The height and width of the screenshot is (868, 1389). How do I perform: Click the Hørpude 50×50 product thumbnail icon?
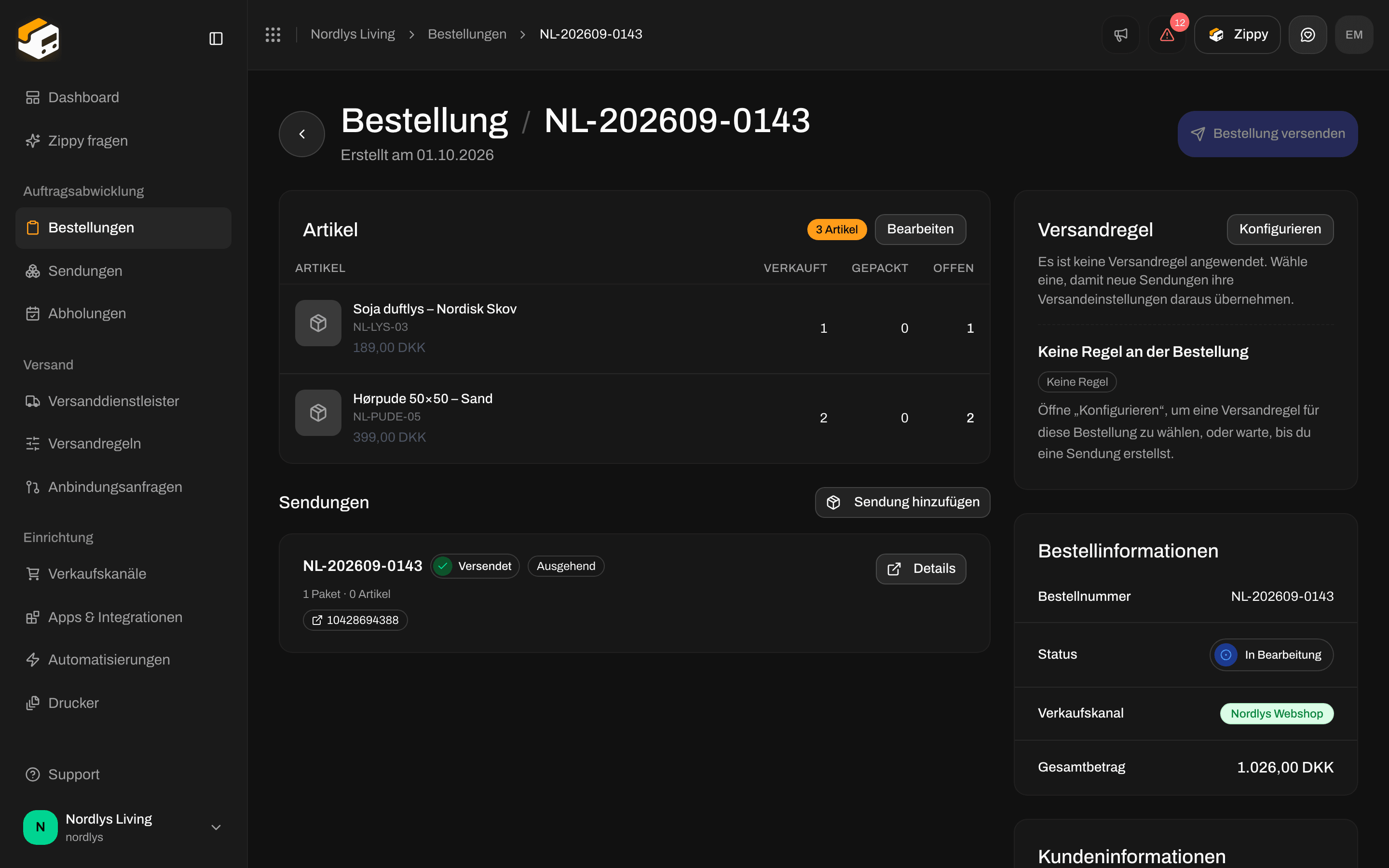click(x=318, y=413)
